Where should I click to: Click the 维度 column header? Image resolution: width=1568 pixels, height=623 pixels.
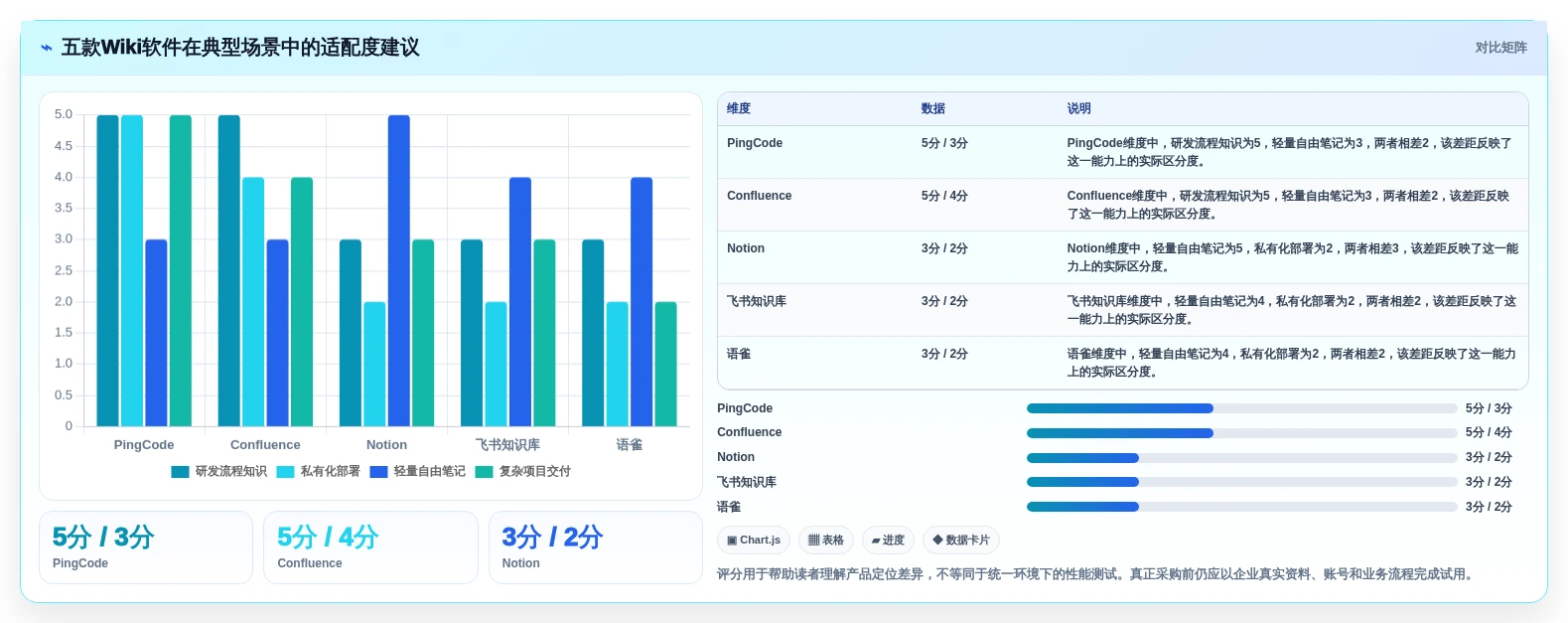point(739,109)
